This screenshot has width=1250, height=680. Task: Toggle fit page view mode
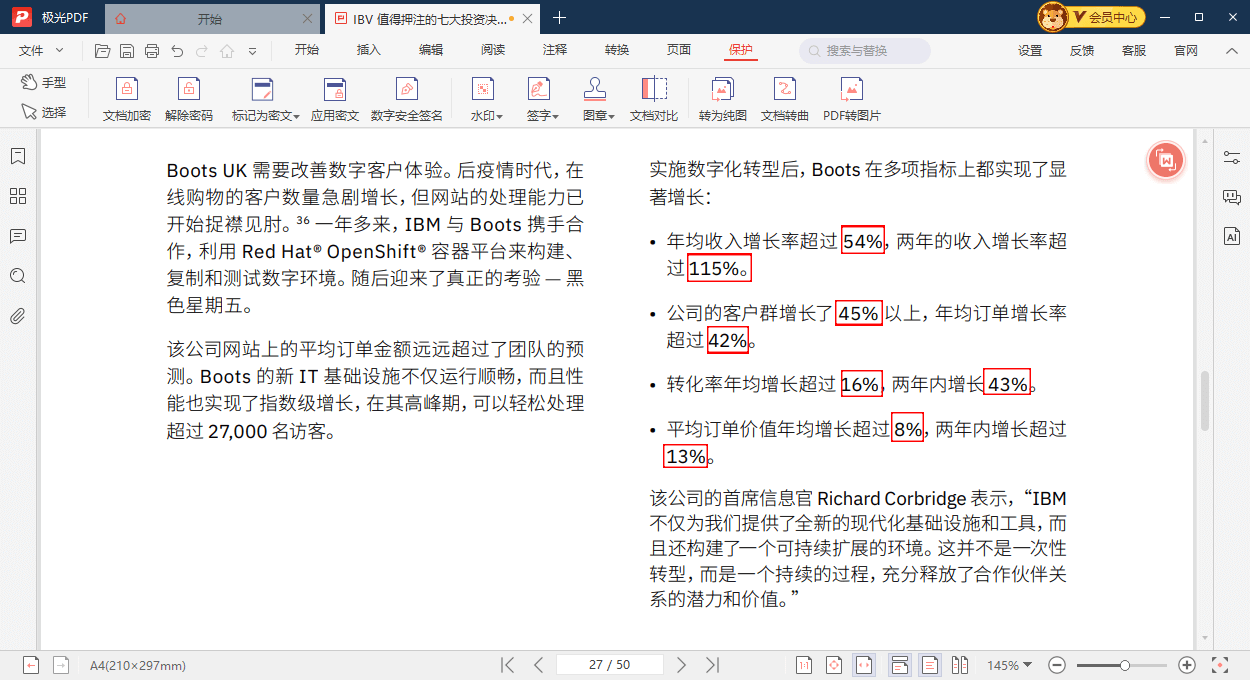coord(834,665)
